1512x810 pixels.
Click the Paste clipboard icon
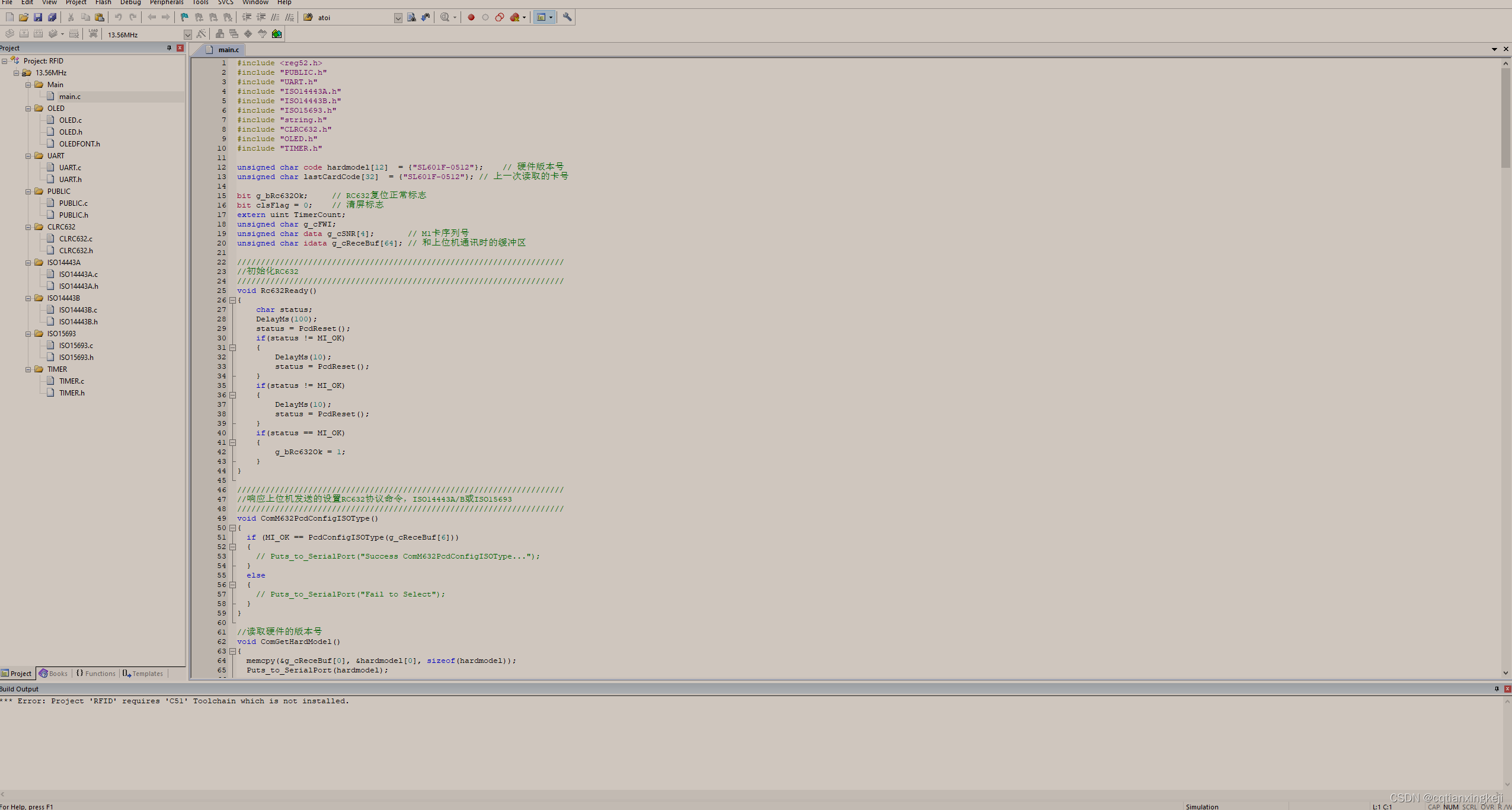(100, 17)
